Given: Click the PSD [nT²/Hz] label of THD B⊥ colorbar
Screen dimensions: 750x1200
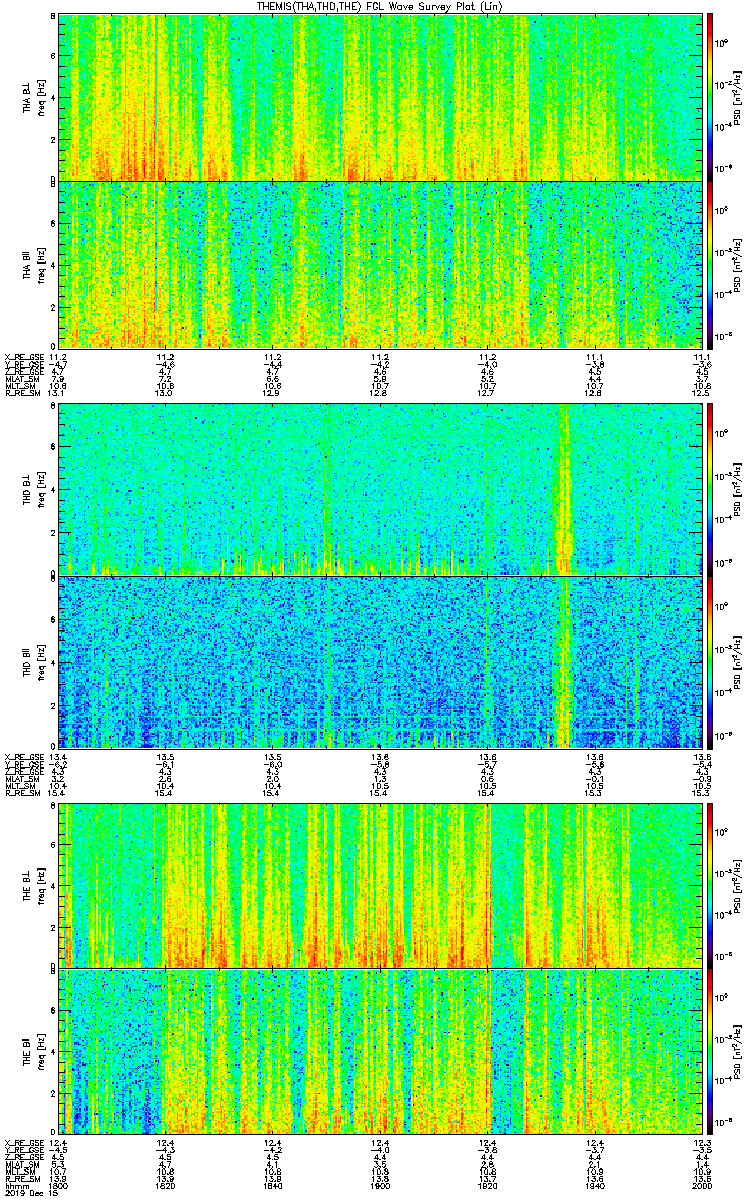Looking at the screenshot, I should [x=739, y=490].
